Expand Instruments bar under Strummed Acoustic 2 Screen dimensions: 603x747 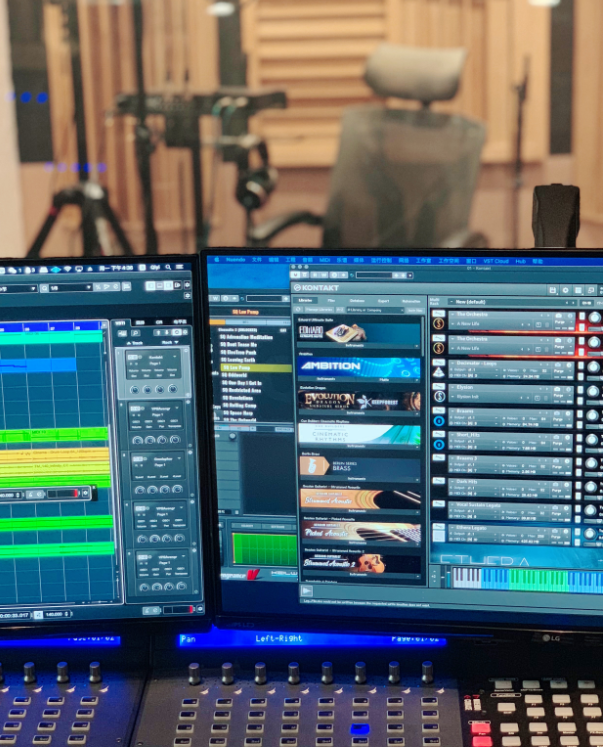click(361, 575)
